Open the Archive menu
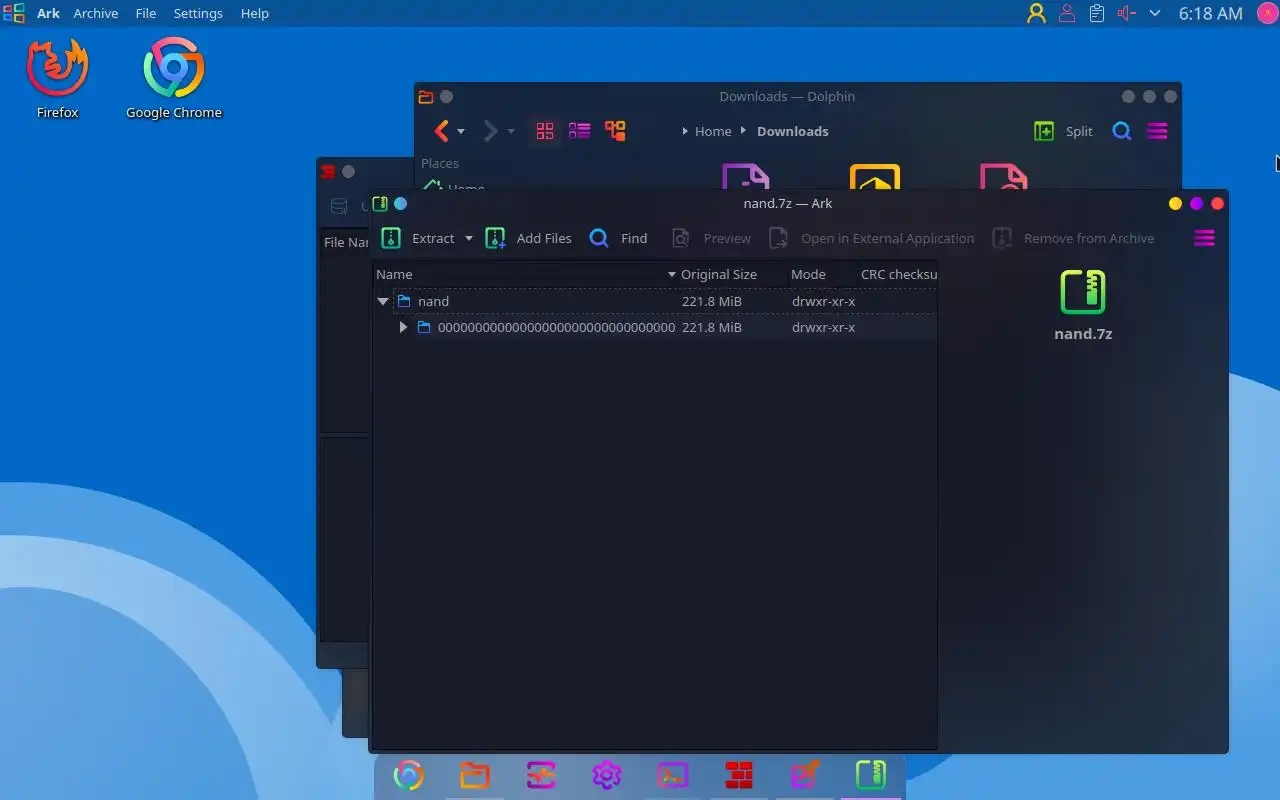 [x=96, y=13]
